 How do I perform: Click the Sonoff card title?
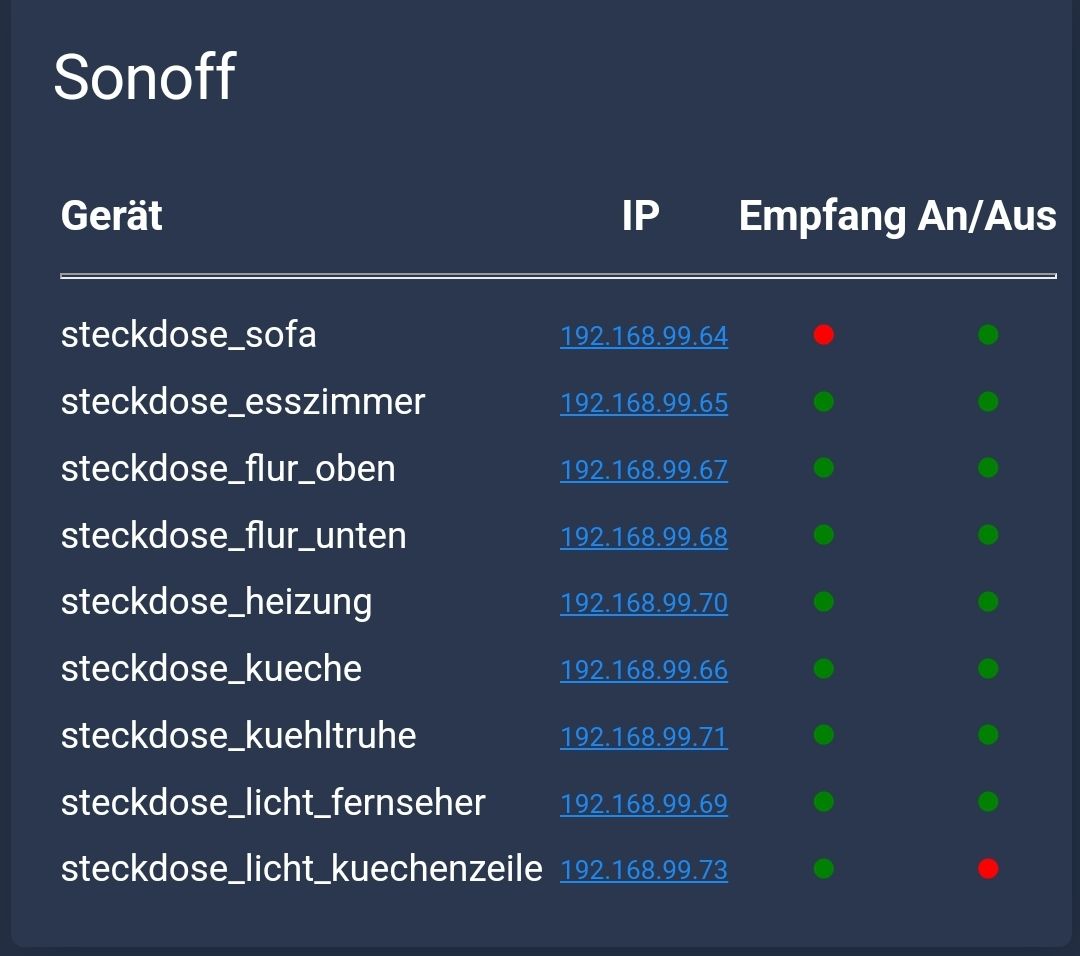144,77
